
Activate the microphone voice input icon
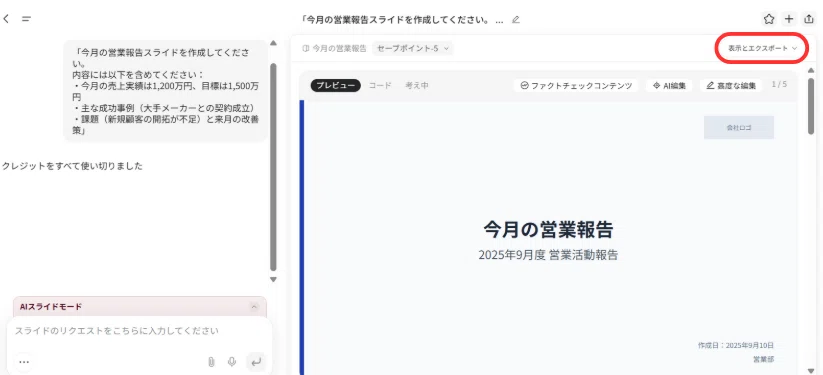(231, 362)
